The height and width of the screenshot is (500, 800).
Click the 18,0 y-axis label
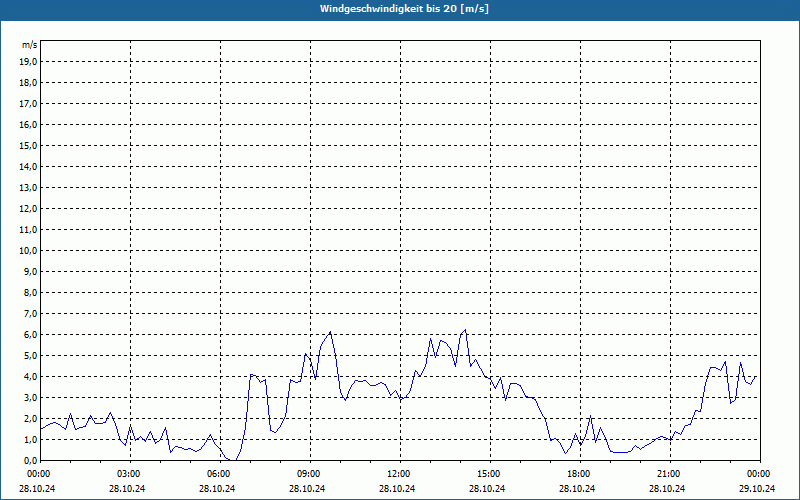pos(28,83)
